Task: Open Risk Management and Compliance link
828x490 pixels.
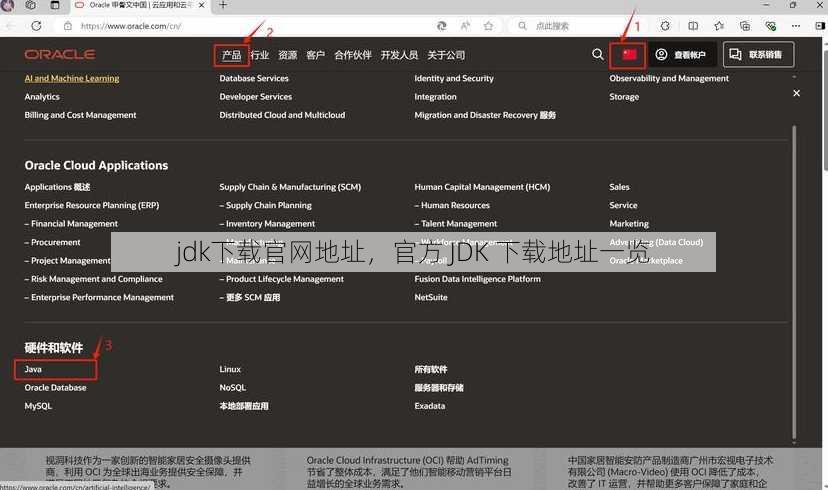Action: point(93,279)
